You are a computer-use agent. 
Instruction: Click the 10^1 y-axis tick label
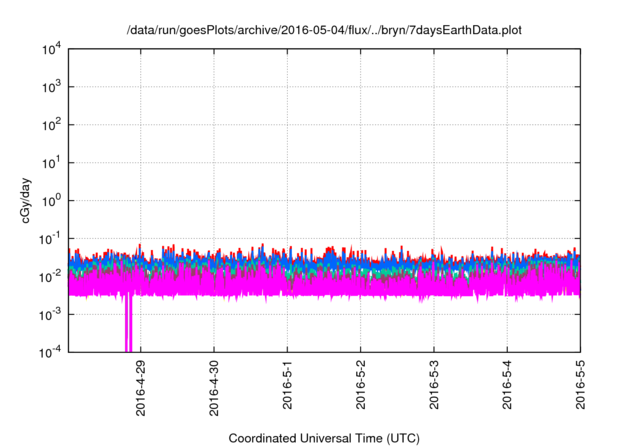pyautogui.click(x=51, y=163)
